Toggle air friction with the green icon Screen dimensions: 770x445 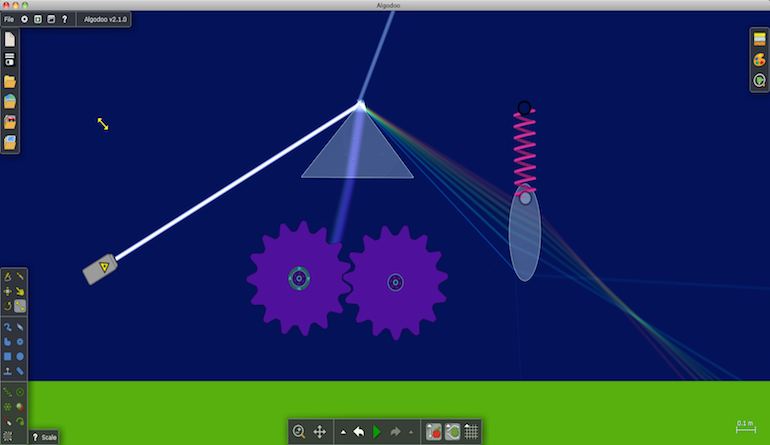click(x=452, y=432)
